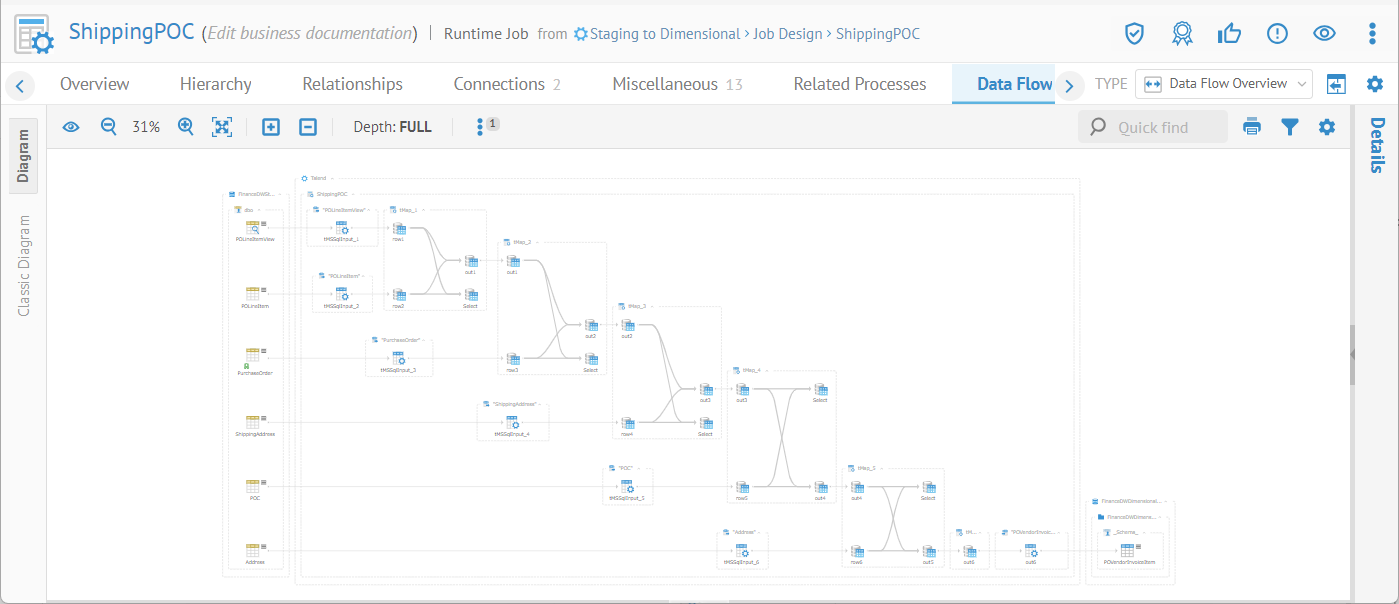Open the Related Processes tab
The width and height of the screenshot is (1399, 604).
859,84
